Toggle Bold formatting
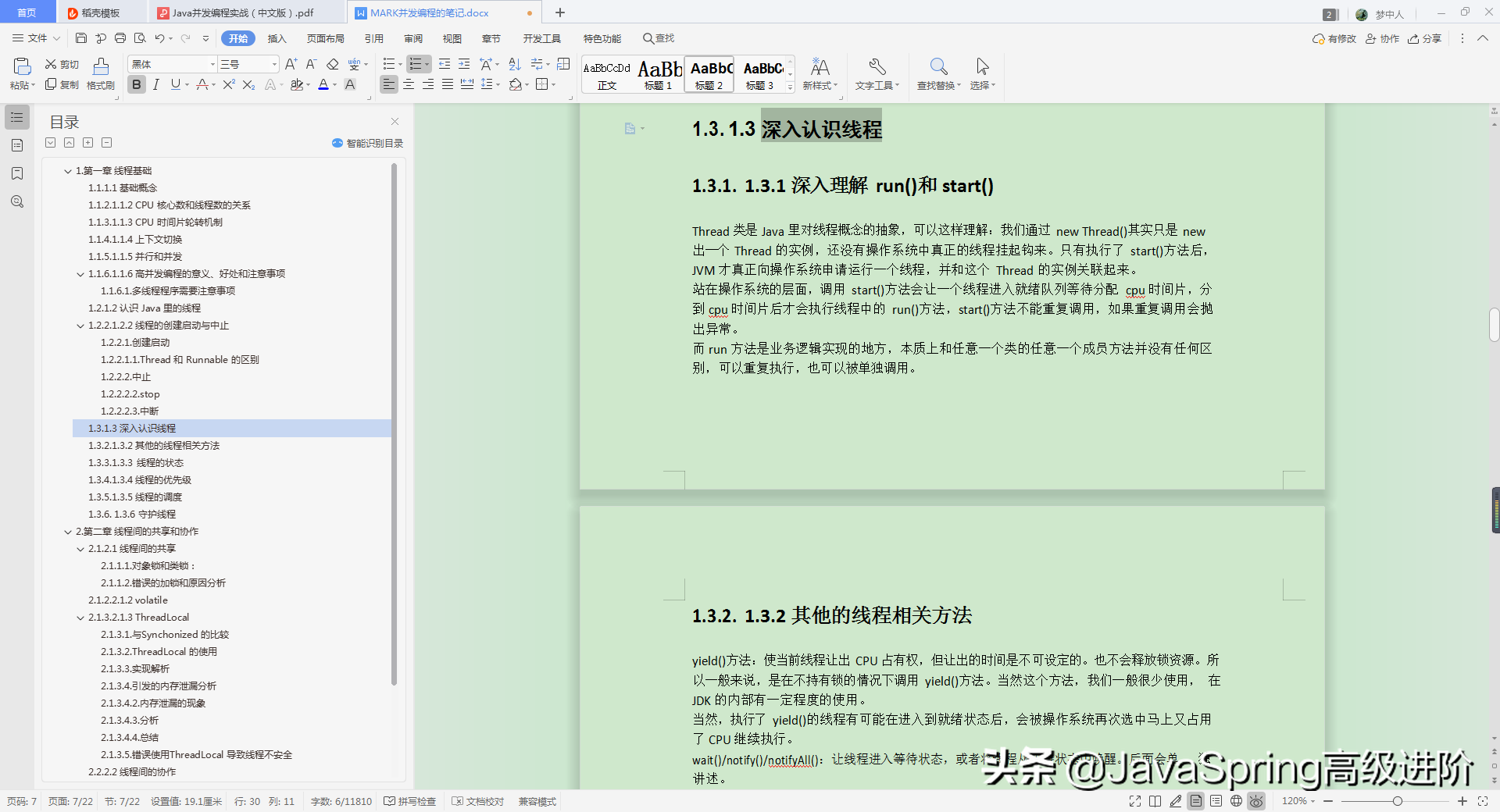This screenshot has width=1500, height=812. (x=137, y=84)
